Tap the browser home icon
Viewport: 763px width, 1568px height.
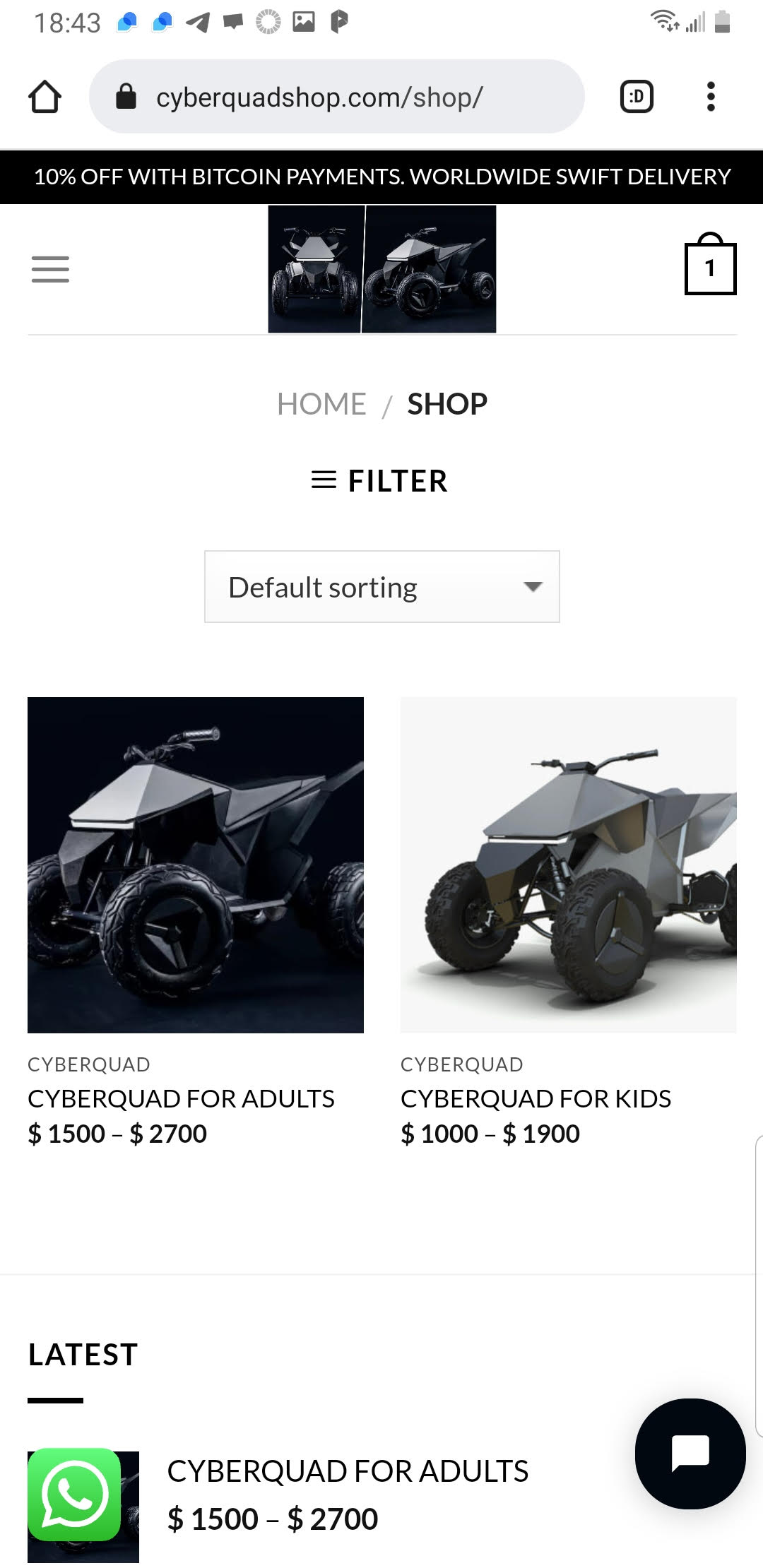45,97
